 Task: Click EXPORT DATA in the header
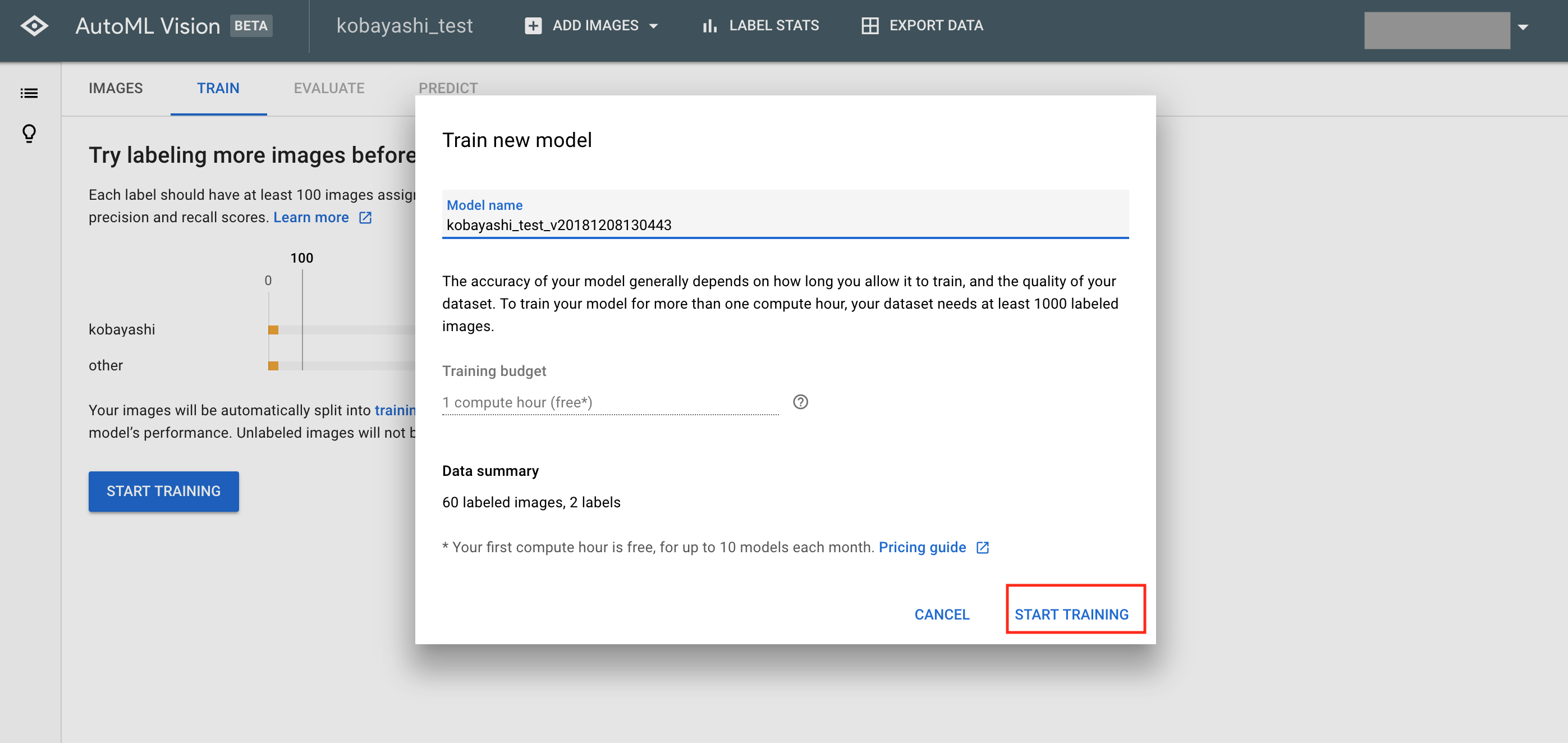pos(921,26)
